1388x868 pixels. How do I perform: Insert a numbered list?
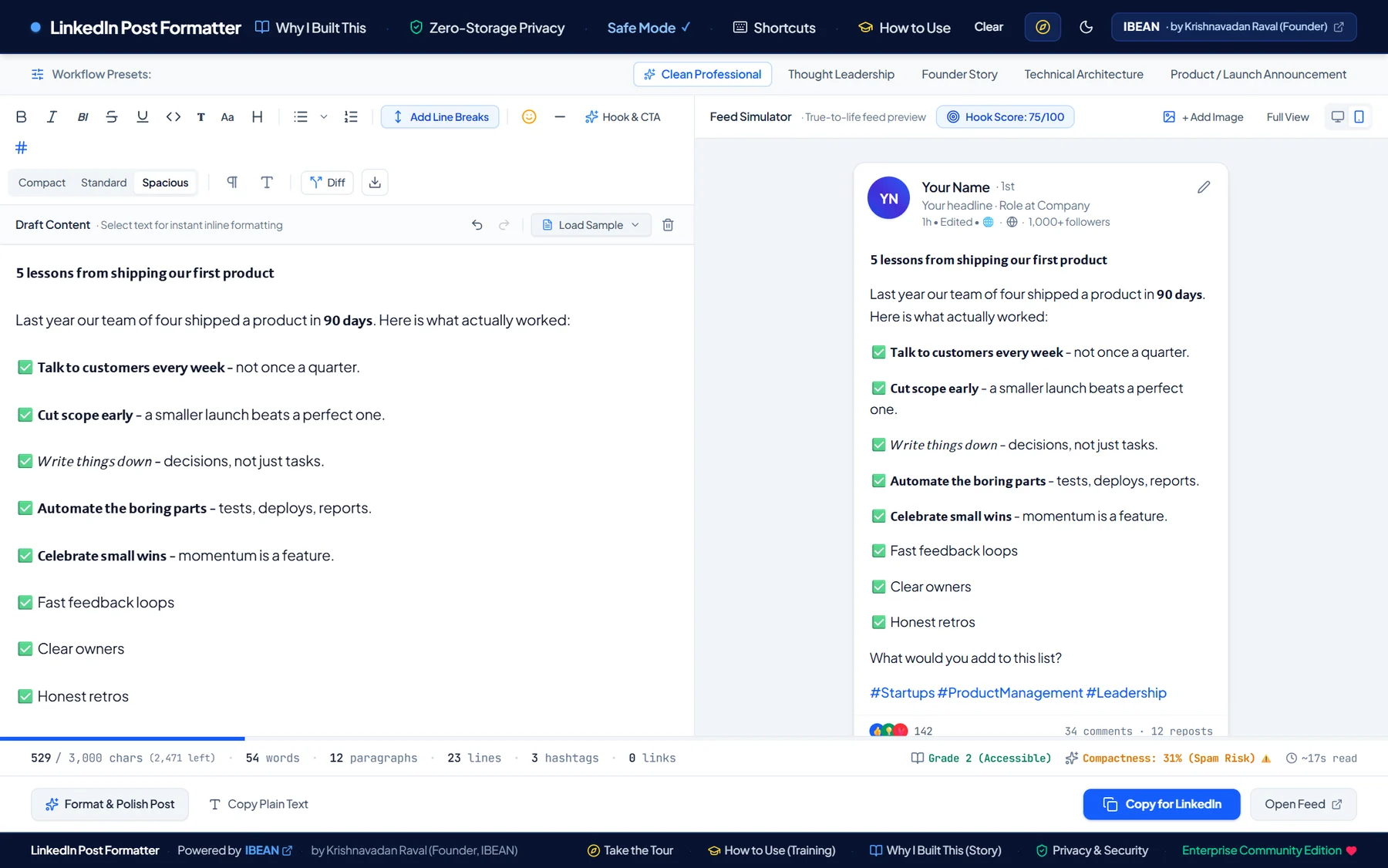click(x=351, y=117)
